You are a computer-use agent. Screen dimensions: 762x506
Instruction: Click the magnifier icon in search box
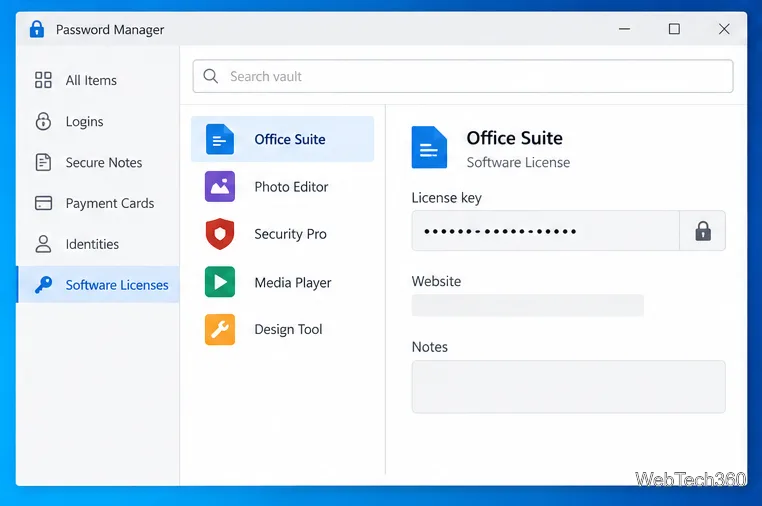pyautogui.click(x=210, y=76)
